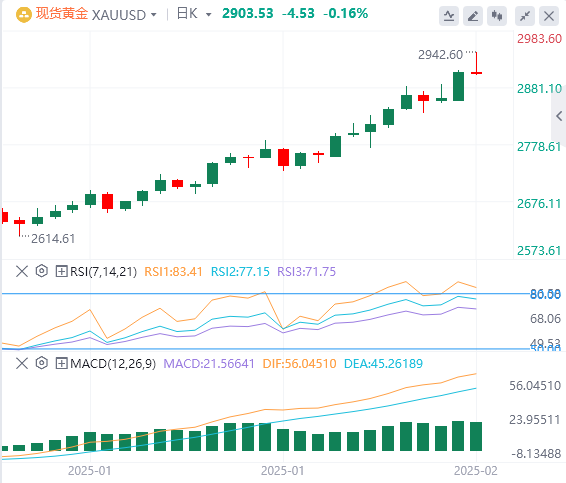Expand the right side panel chevron
This screenshot has height=483, width=566.
point(559,116)
